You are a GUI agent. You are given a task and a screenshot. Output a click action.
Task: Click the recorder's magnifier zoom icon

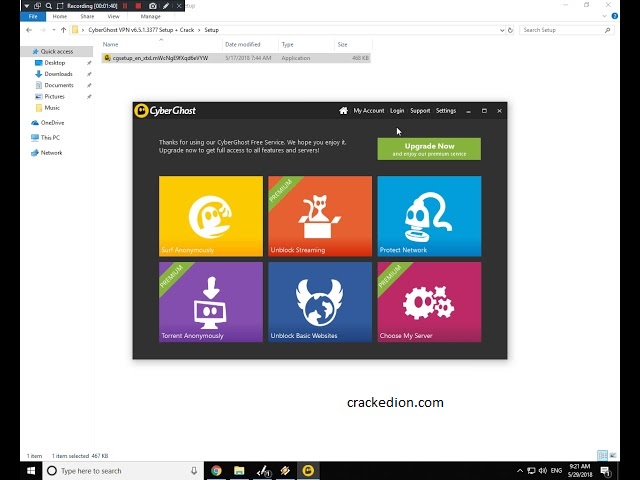click(49, 6)
